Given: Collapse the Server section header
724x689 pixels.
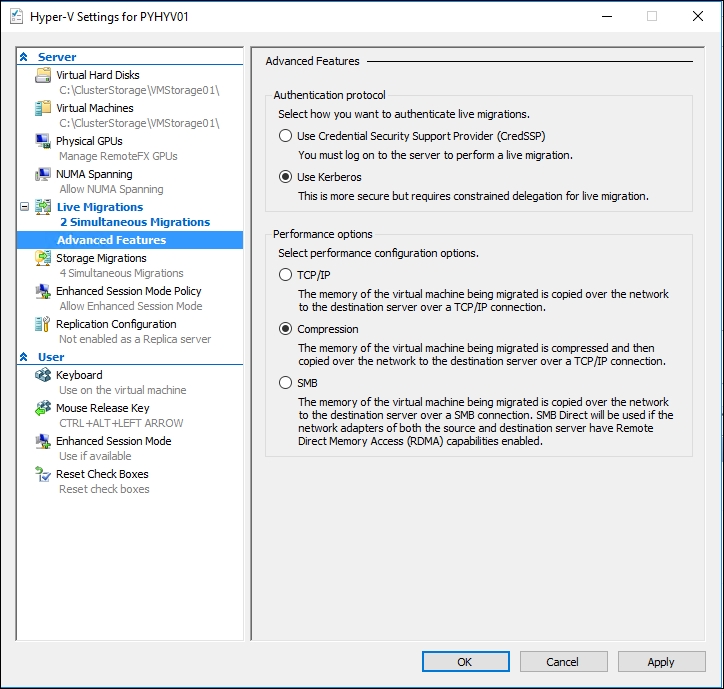Looking at the screenshot, I should pyautogui.click(x=25, y=57).
